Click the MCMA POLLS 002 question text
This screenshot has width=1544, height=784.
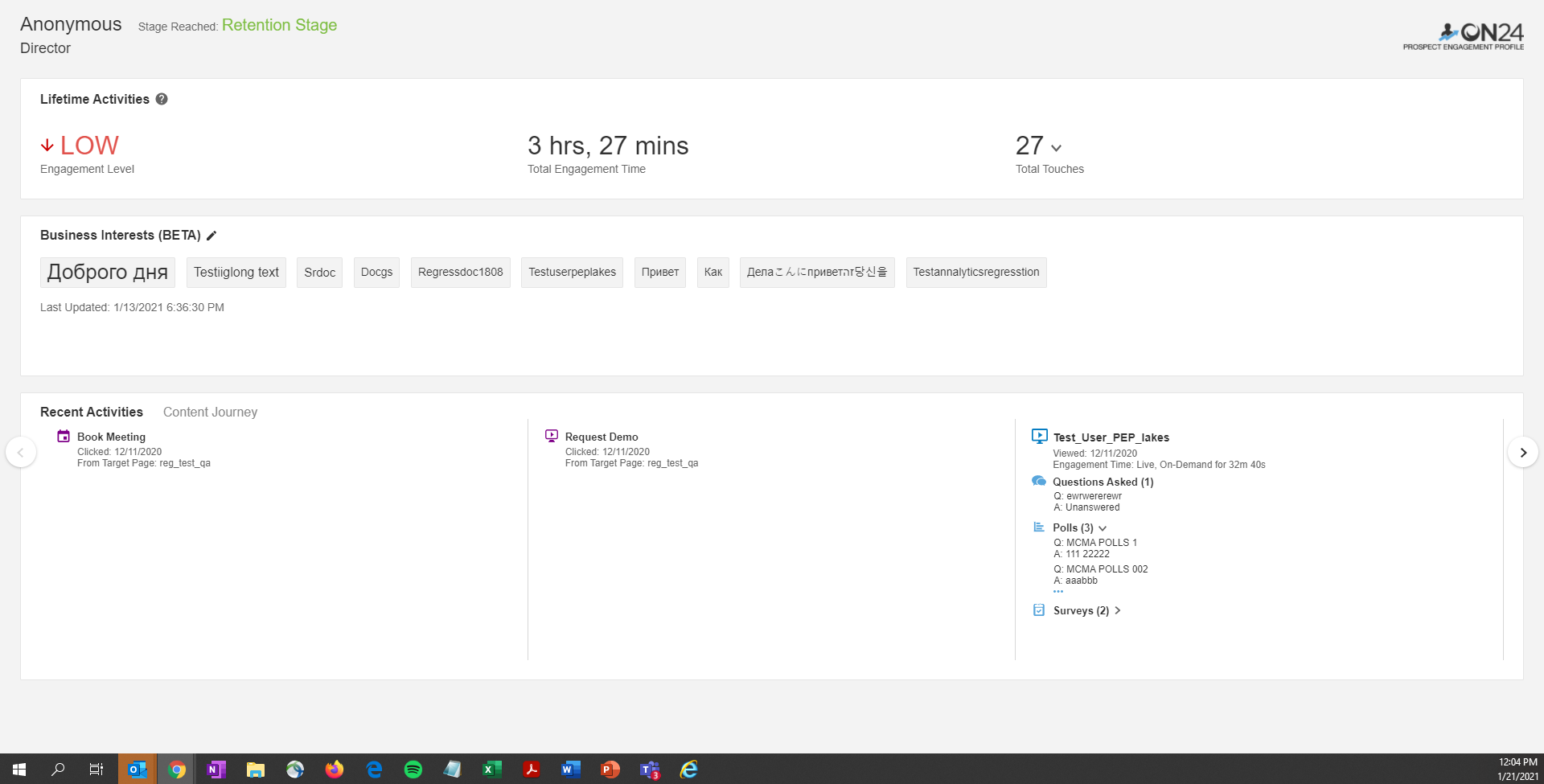click(x=1101, y=569)
